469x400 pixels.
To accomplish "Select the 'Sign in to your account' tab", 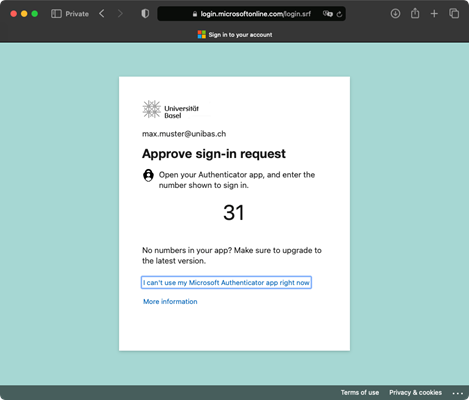I will point(235,35).
